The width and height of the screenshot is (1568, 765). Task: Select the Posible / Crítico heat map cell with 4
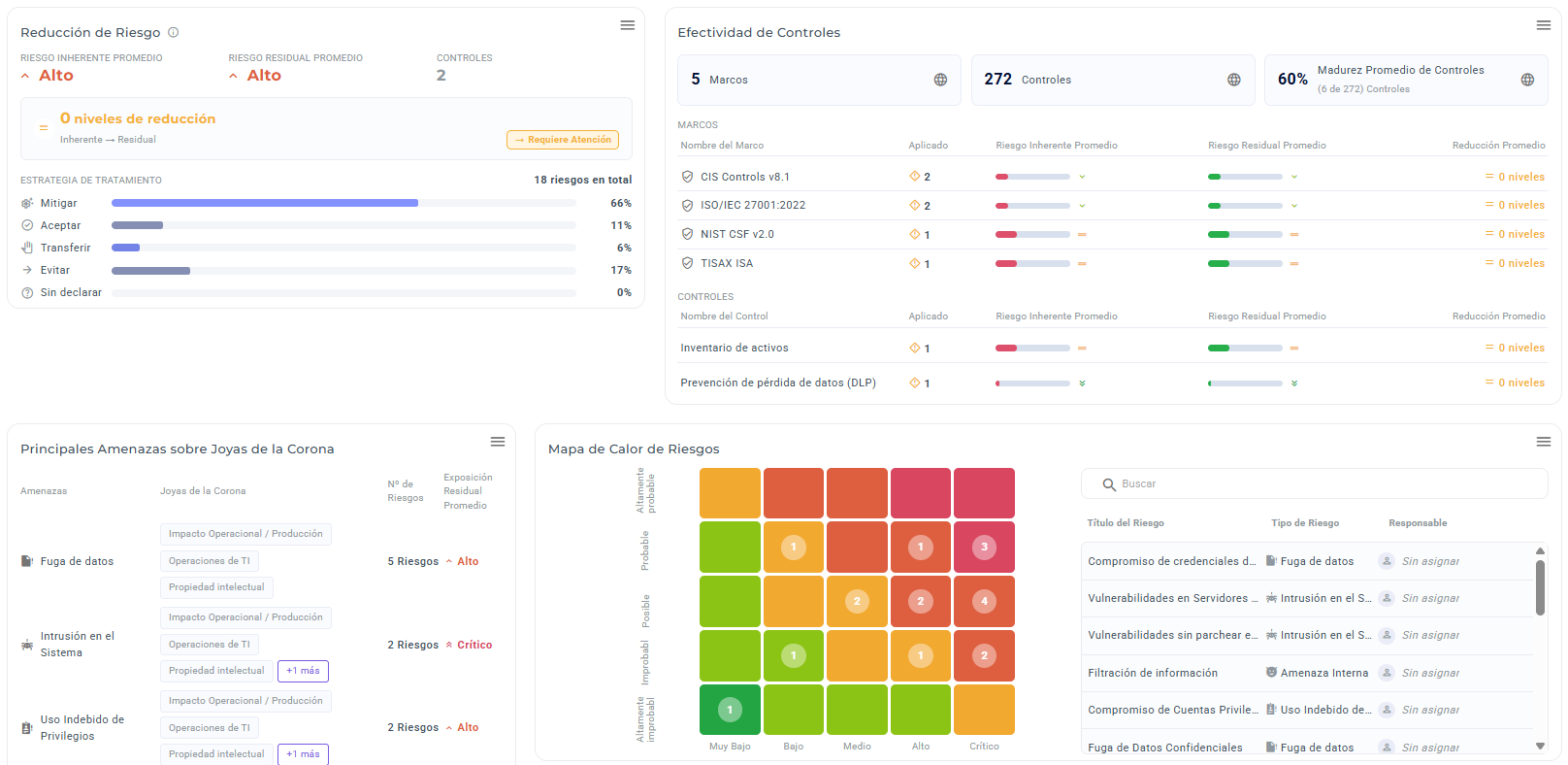[984, 601]
